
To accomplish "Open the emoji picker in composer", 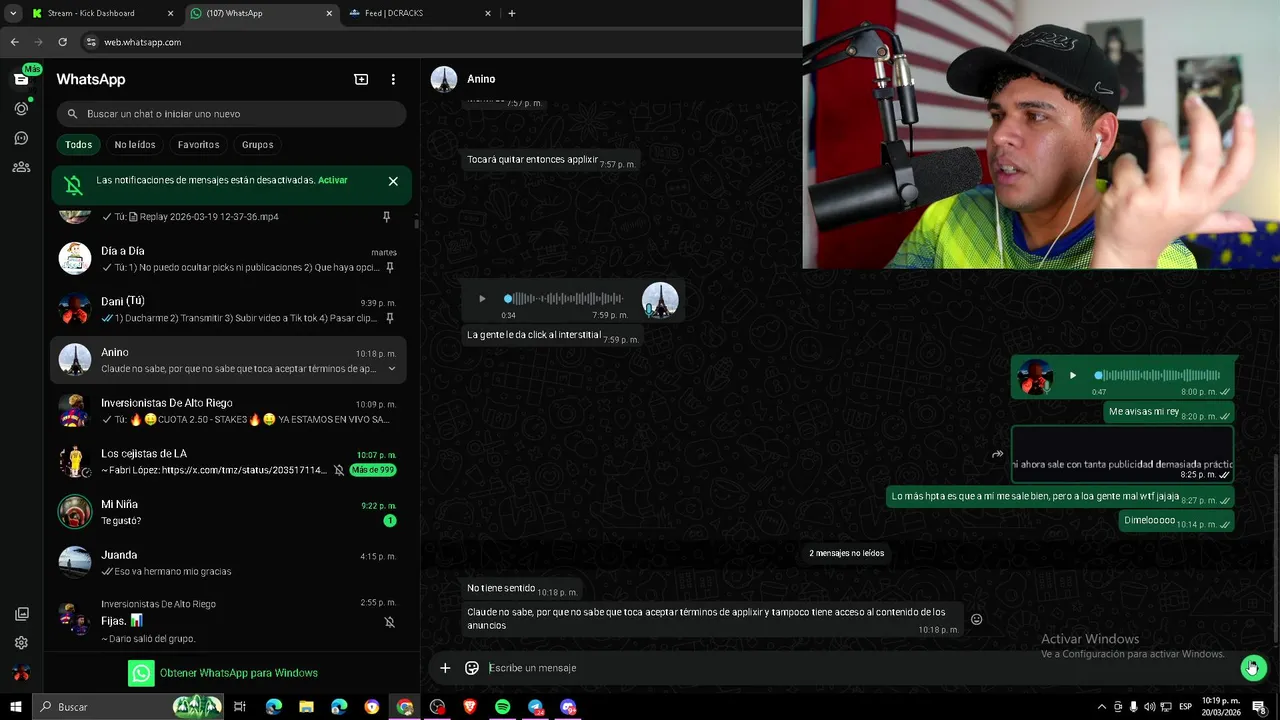I will point(472,668).
